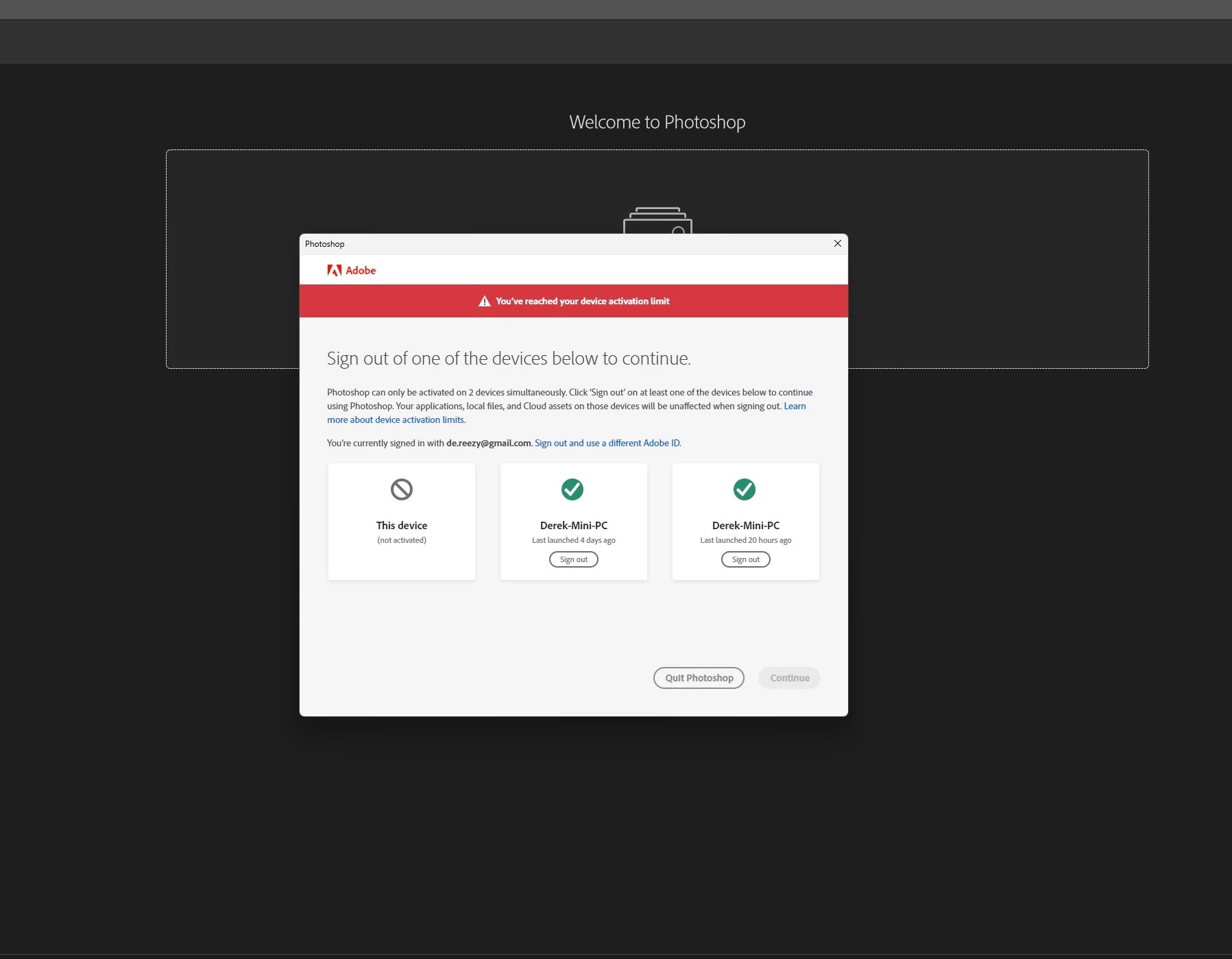Click the de.reezy@gmail.com email address
Image resolution: width=1232 pixels, height=959 pixels.
tap(488, 443)
